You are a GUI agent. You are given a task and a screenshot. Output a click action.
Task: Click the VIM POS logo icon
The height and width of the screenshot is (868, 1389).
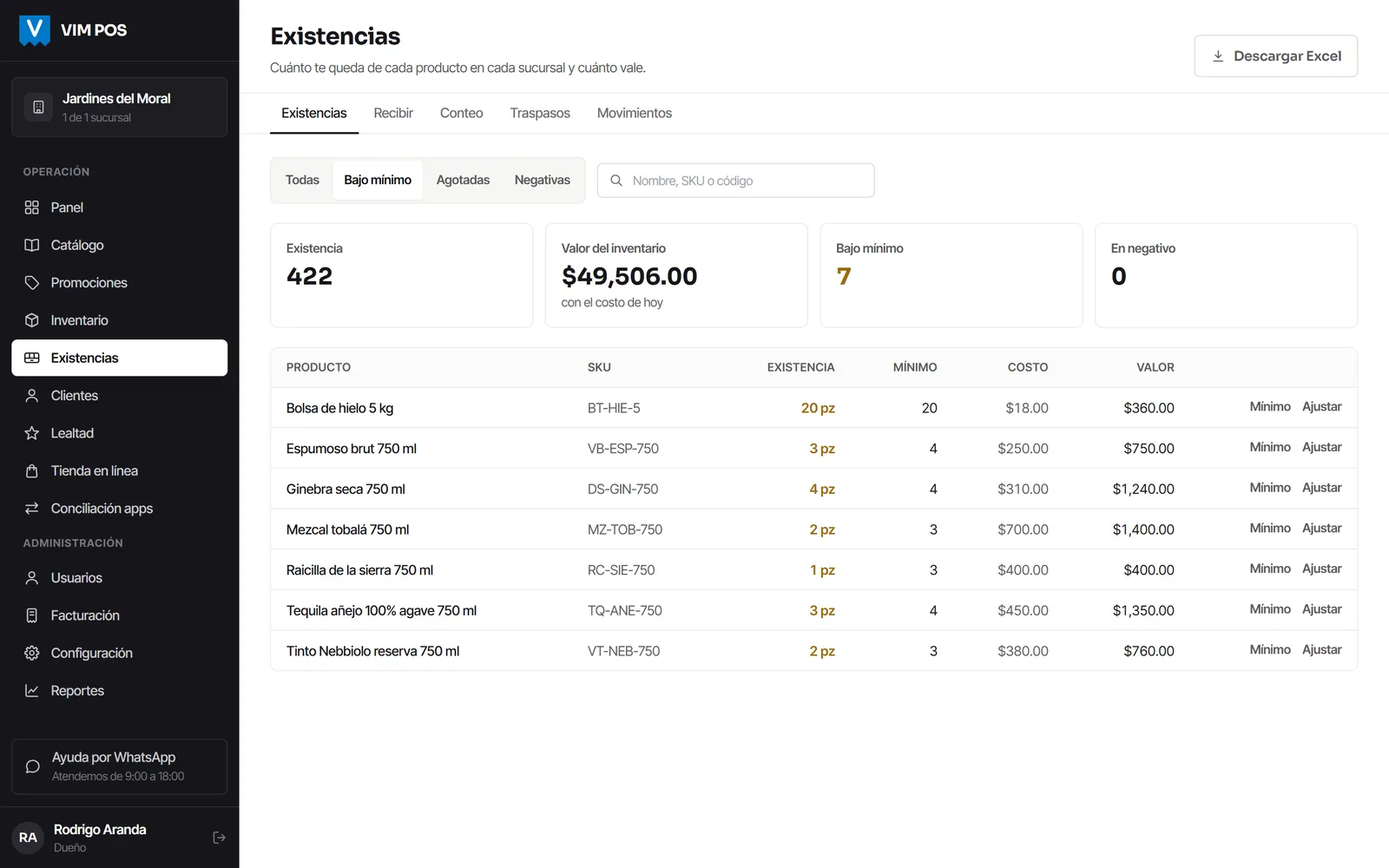click(35, 30)
